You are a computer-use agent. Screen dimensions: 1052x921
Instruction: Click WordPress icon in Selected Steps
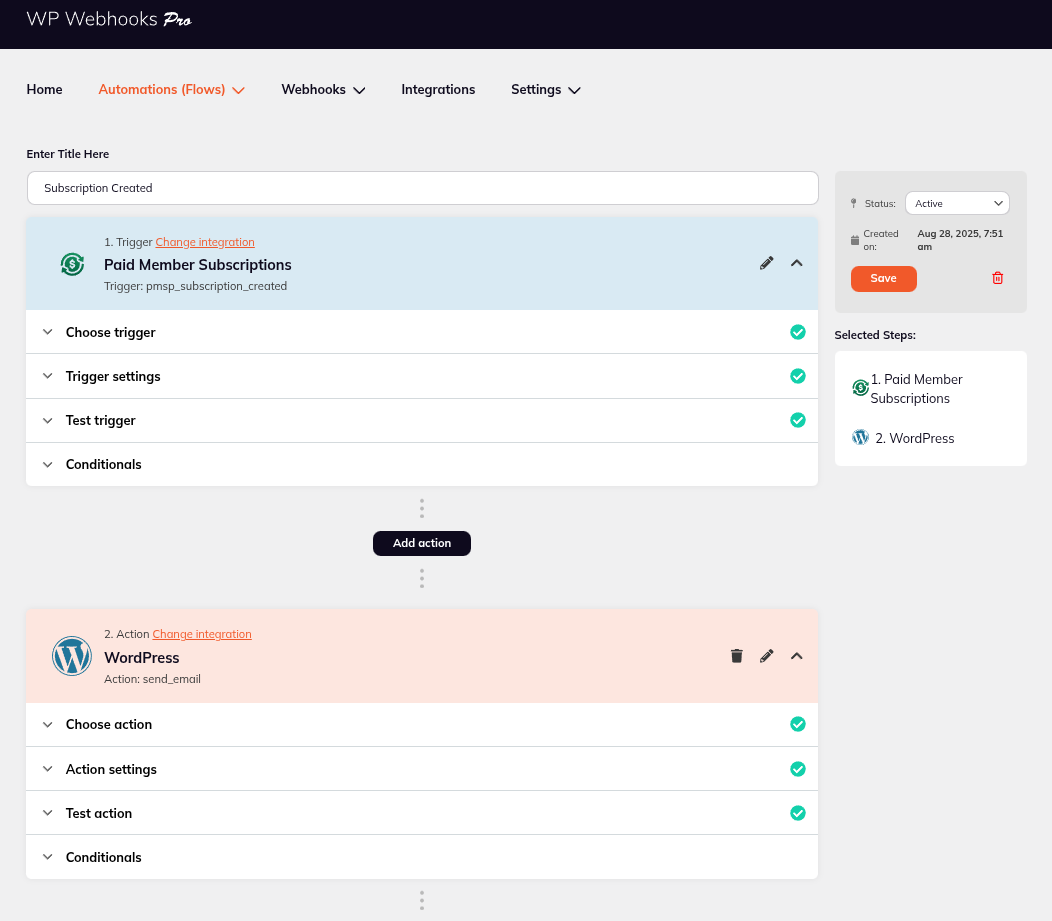pos(860,437)
